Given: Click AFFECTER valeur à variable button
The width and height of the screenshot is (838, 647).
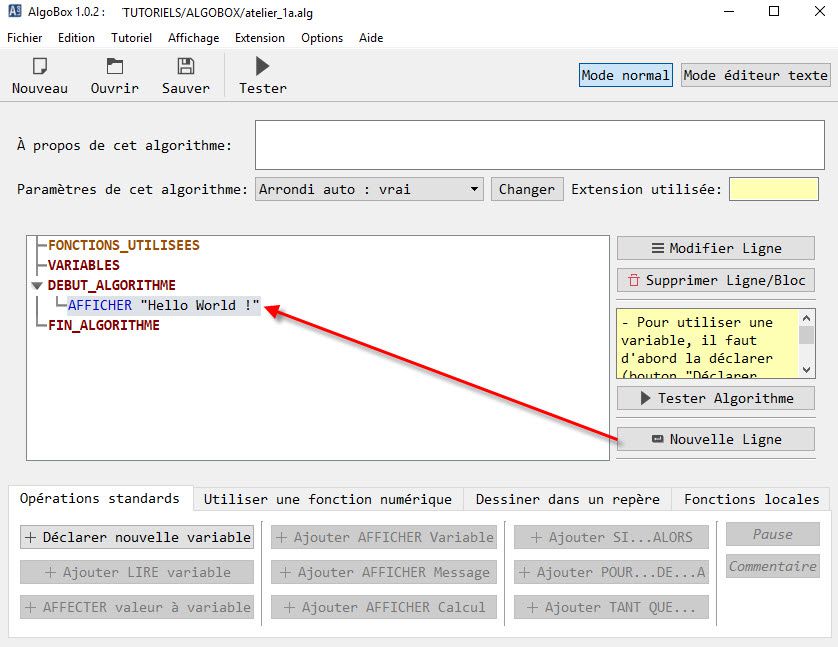Looking at the screenshot, I should click(137, 607).
